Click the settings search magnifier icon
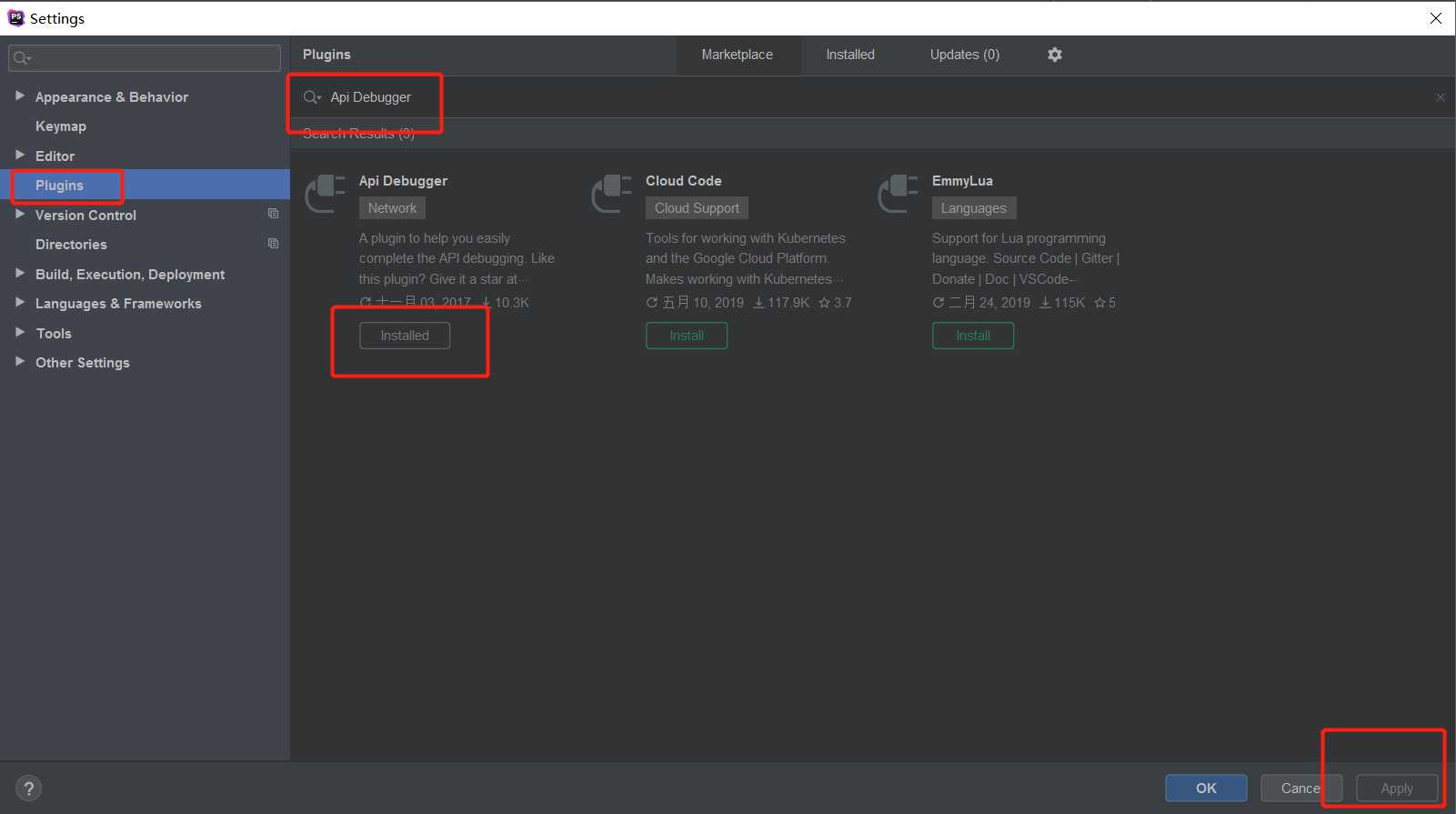The image size is (1456, 814). [21, 58]
